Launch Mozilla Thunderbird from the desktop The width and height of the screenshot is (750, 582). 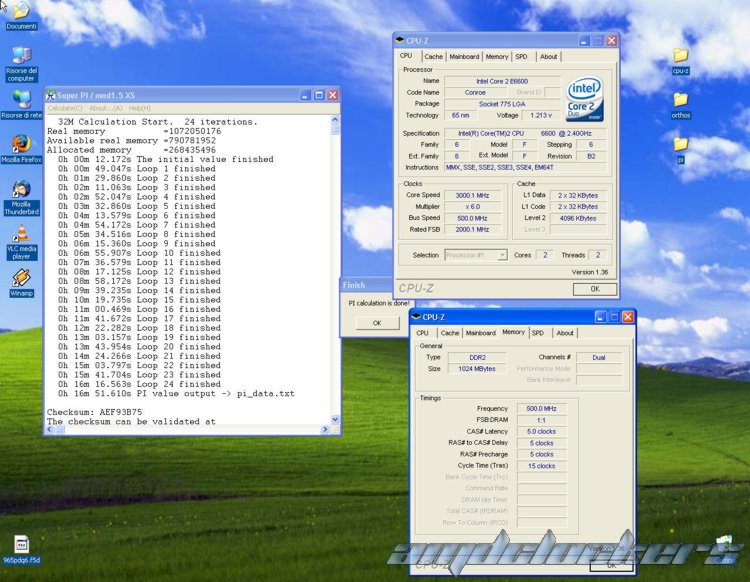click(20, 189)
